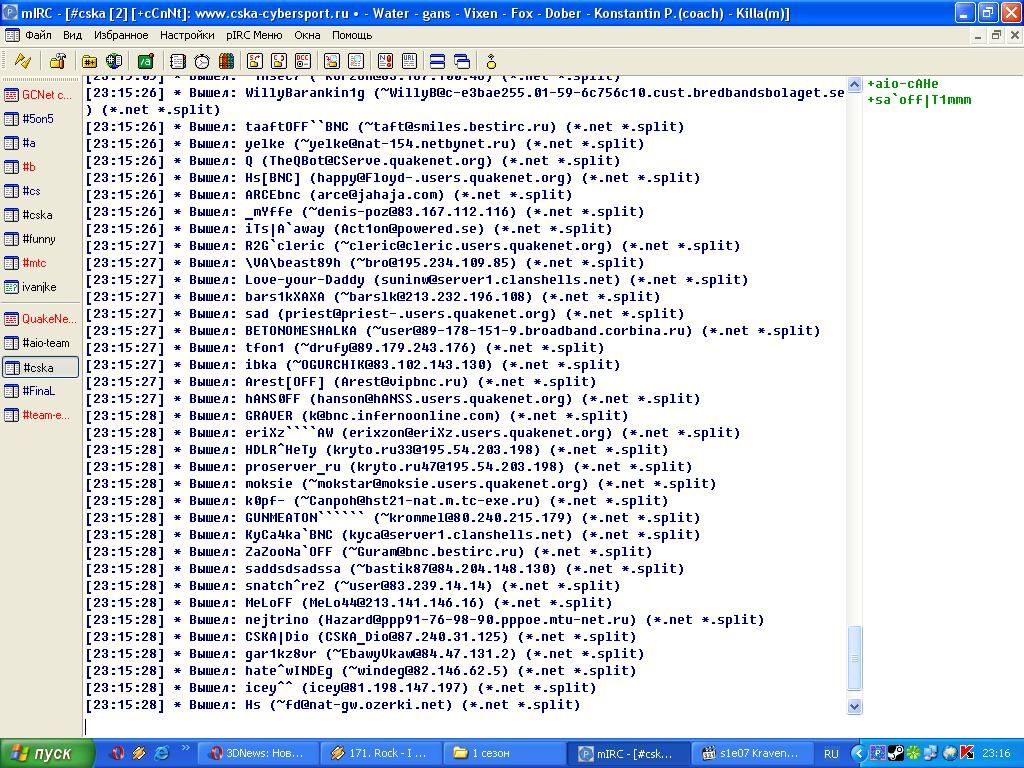
Task: Launch Winamp from the quick launch bar
Action: point(138,753)
